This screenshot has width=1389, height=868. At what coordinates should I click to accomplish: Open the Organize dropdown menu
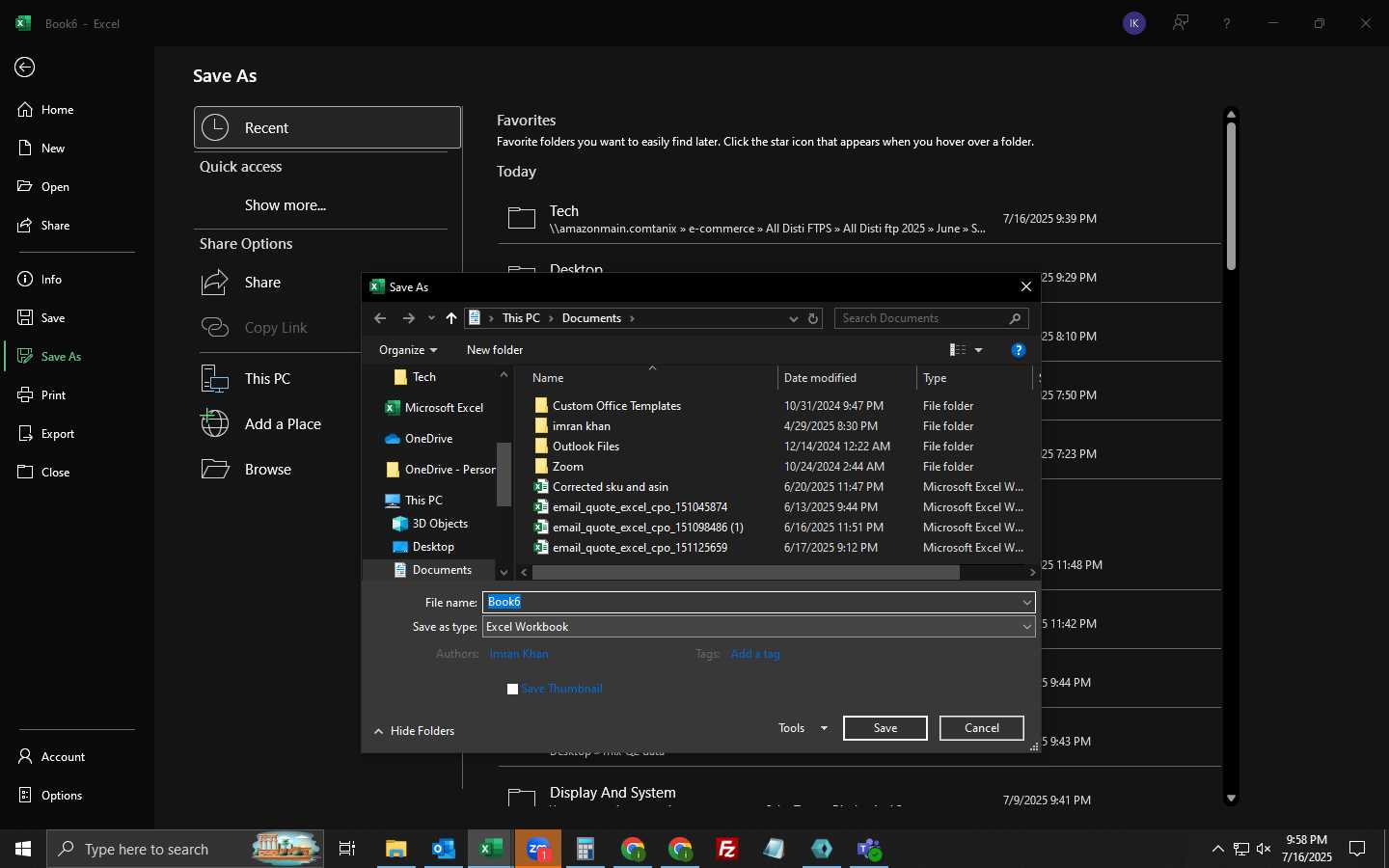pyautogui.click(x=408, y=350)
